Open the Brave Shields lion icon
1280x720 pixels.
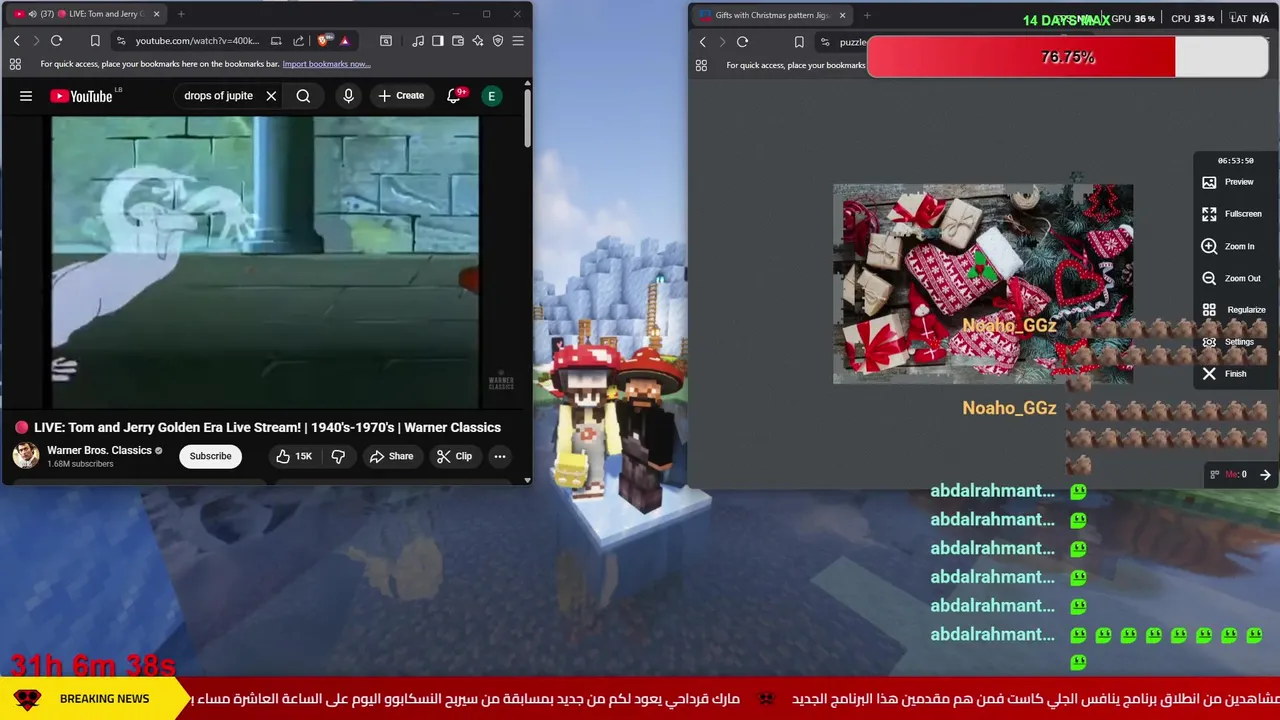tap(323, 41)
